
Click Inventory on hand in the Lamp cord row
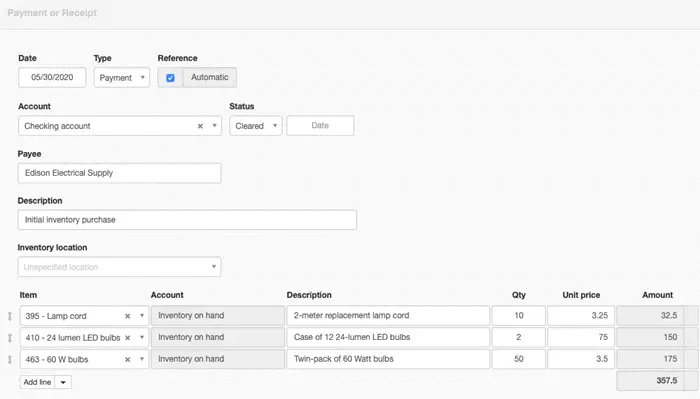click(x=218, y=316)
